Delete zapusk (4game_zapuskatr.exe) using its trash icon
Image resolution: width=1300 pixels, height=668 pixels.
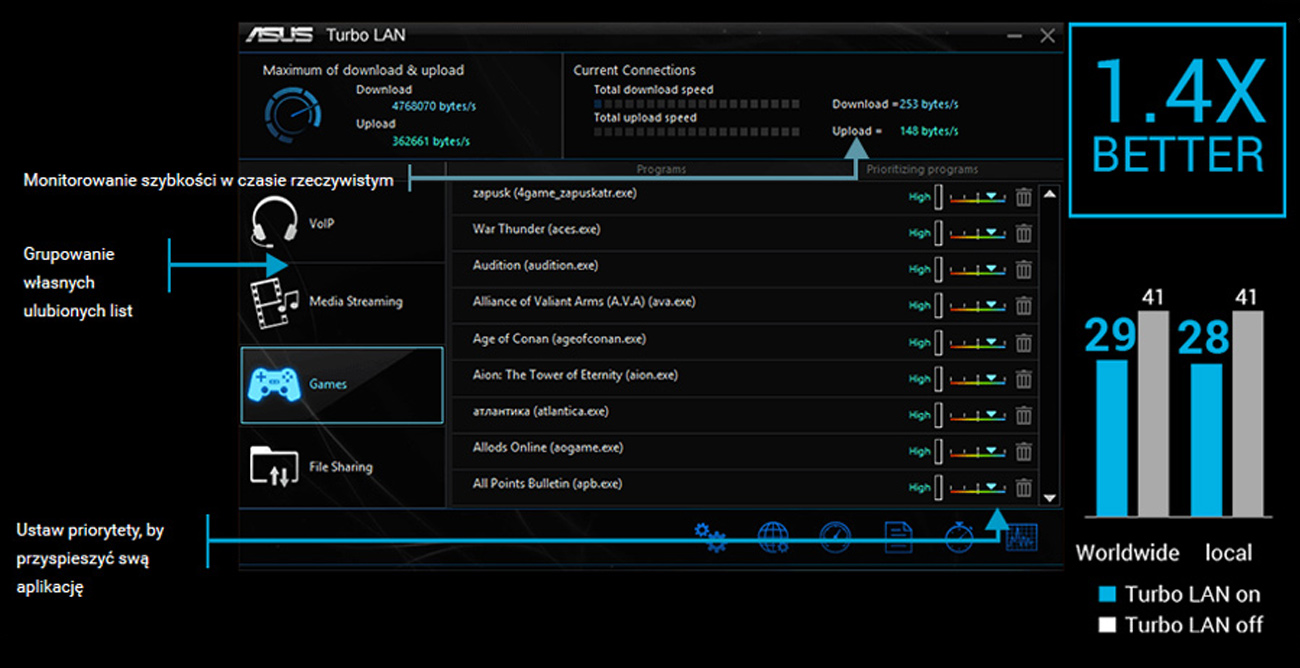[x=1023, y=197]
